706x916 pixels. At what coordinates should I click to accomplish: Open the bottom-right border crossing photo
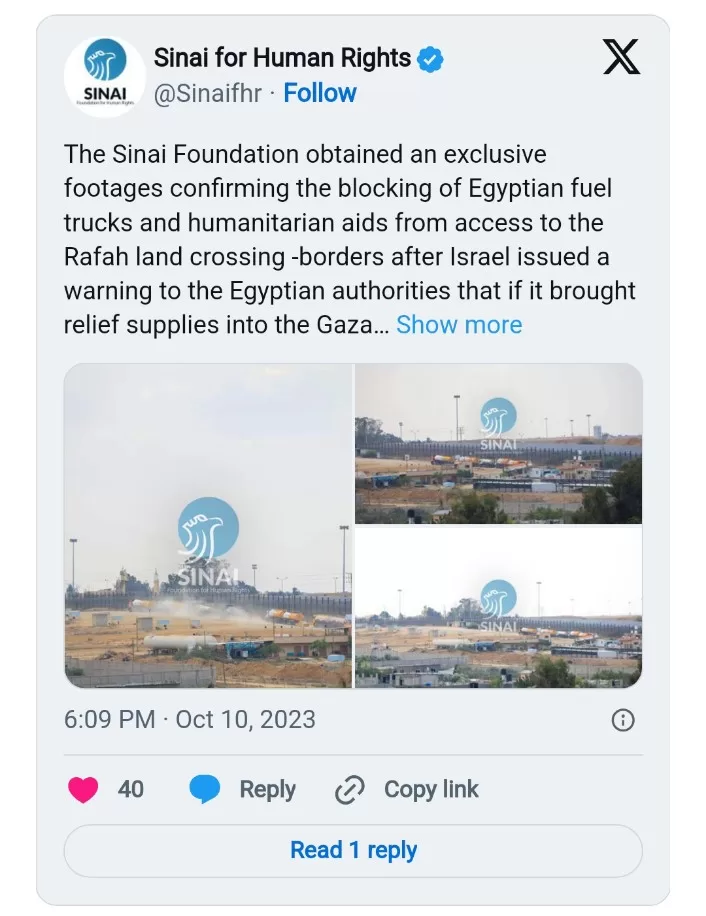click(x=498, y=608)
